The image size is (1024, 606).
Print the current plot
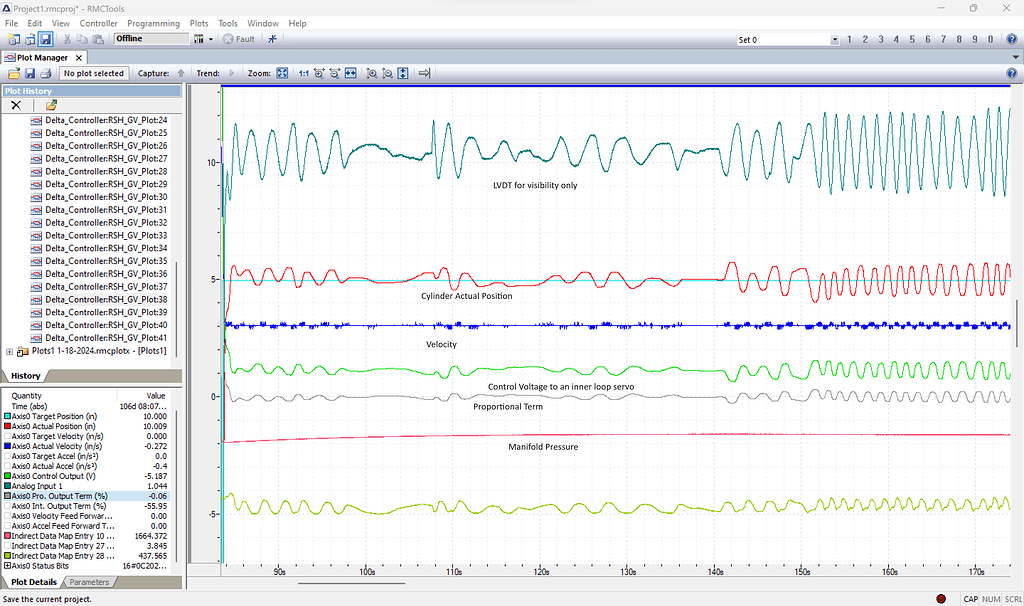pos(47,73)
